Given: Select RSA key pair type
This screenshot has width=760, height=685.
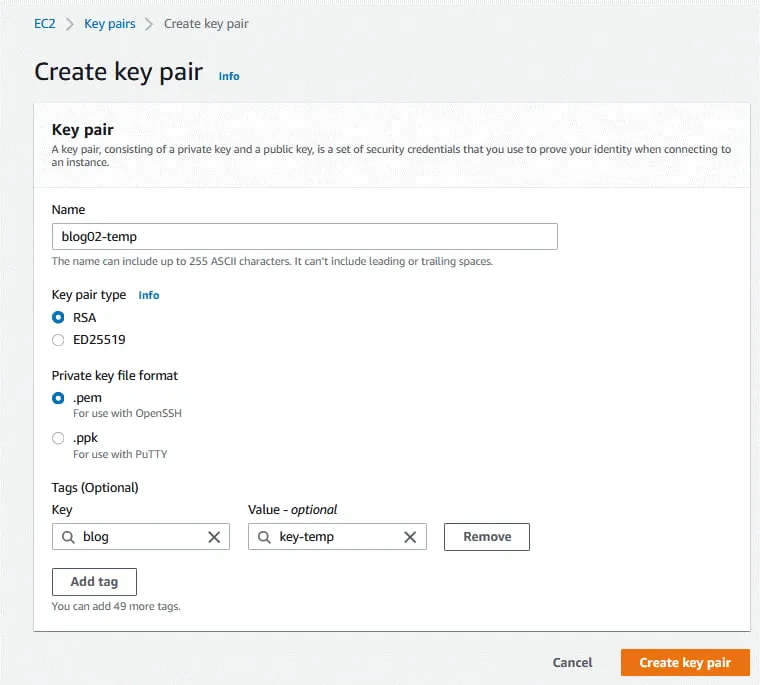Looking at the screenshot, I should click(58, 318).
